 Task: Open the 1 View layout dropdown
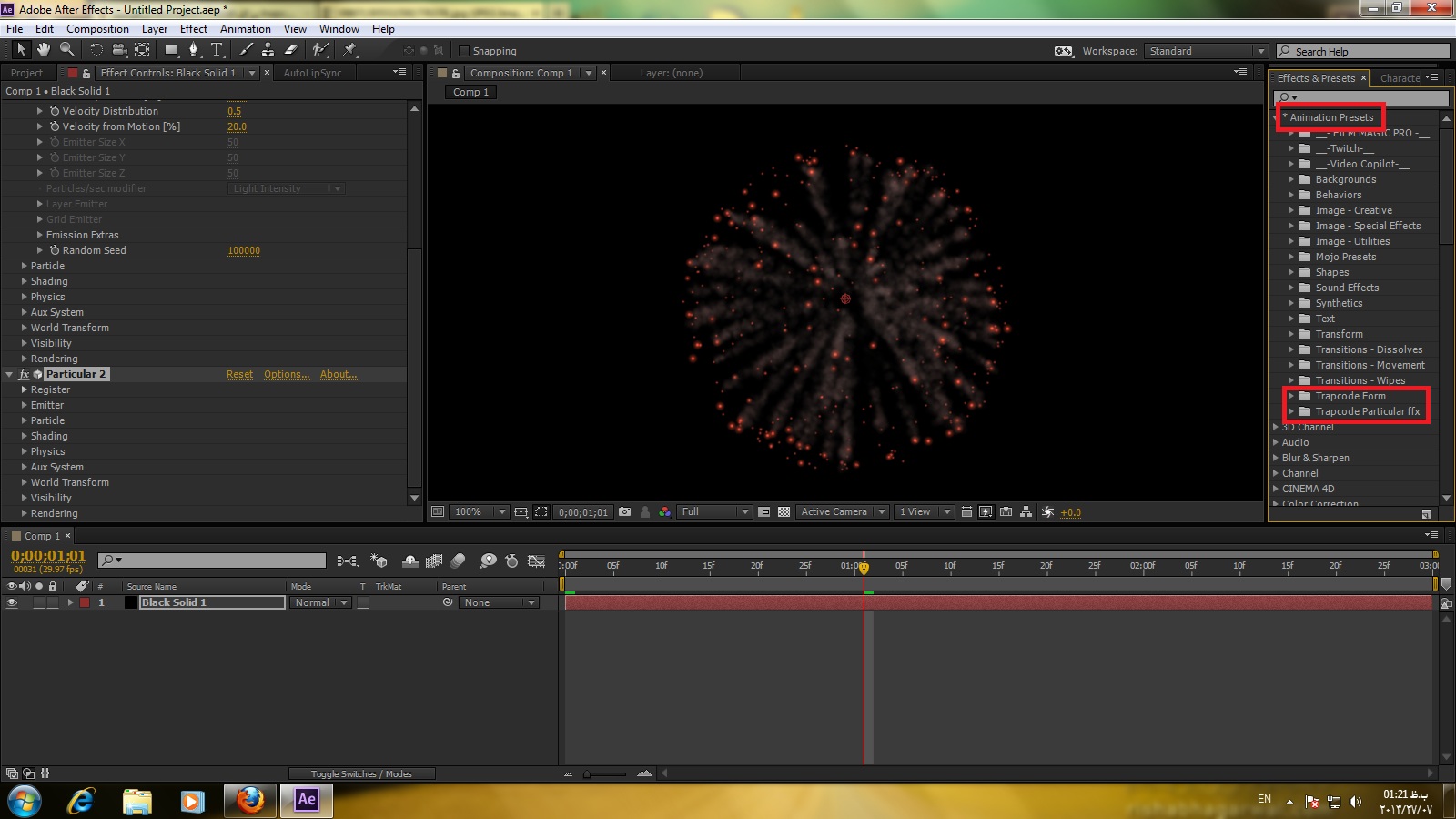[924, 512]
